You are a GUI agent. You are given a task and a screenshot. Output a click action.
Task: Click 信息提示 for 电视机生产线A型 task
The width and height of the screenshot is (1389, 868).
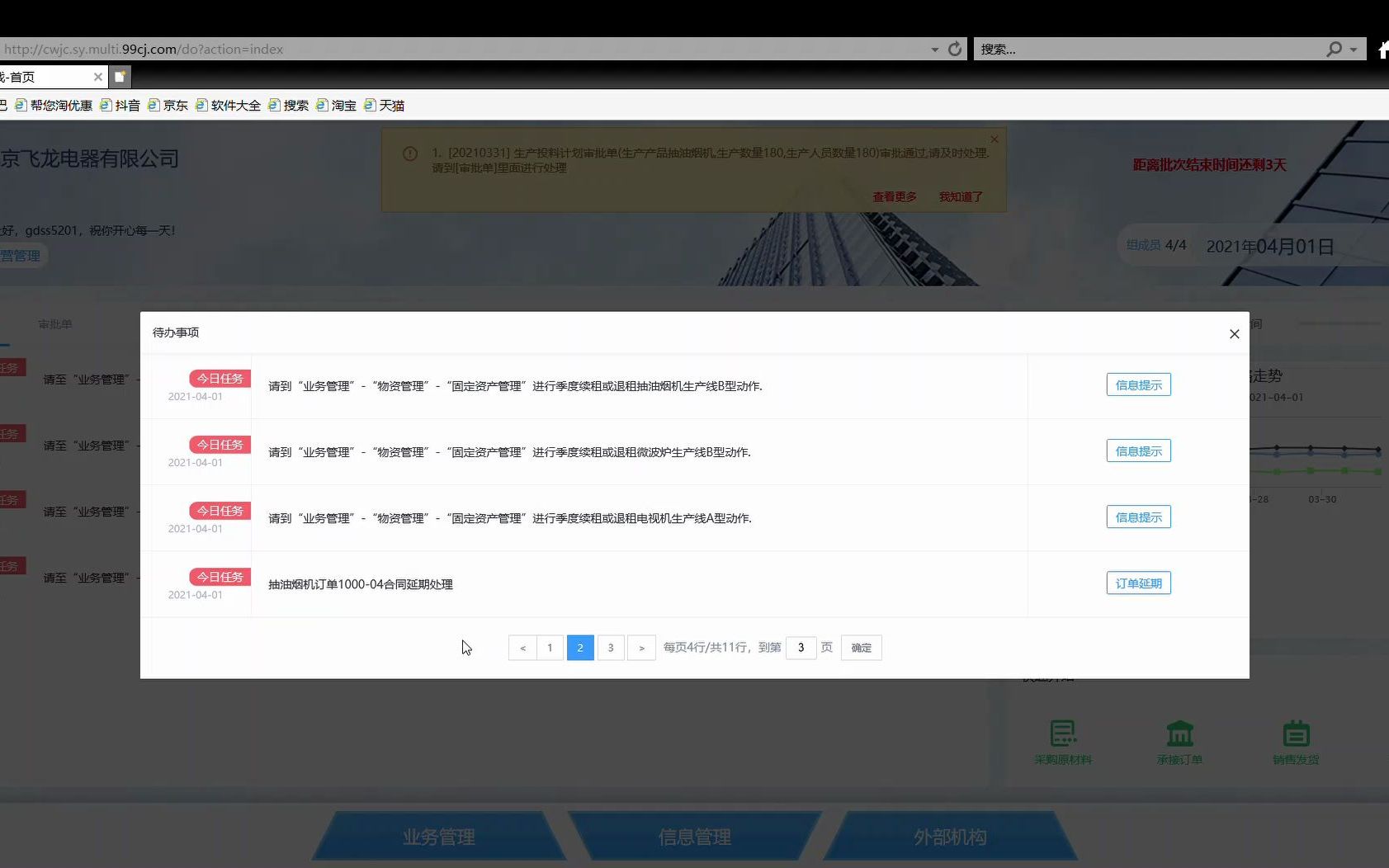(1138, 517)
